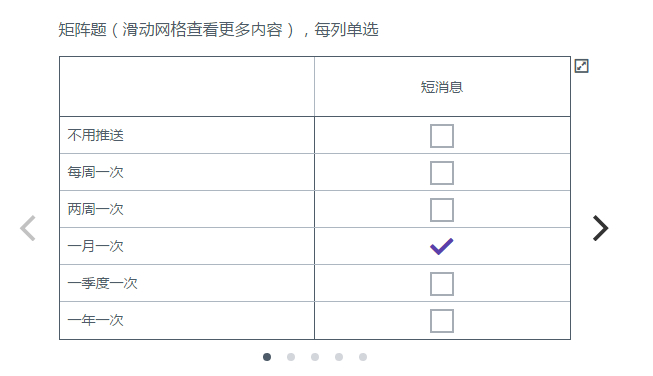Click the 每周一次 row label
Screen dimensions: 653x376
click(96, 172)
